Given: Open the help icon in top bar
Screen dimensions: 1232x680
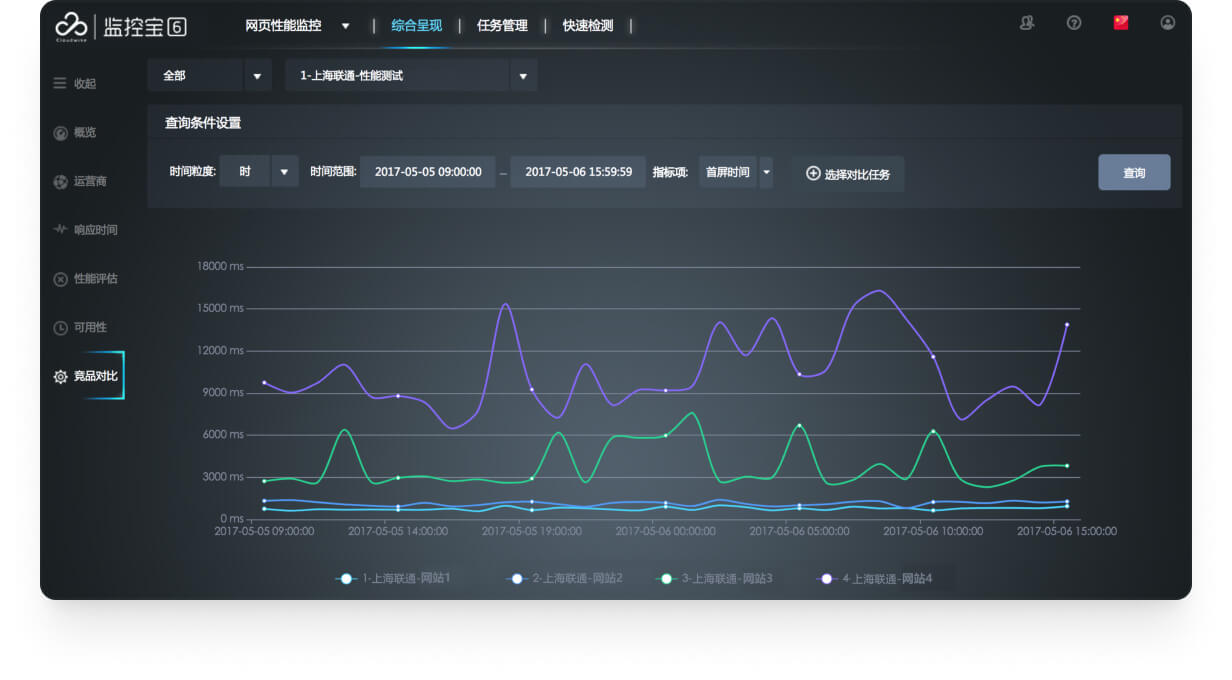Looking at the screenshot, I should coord(1074,22).
